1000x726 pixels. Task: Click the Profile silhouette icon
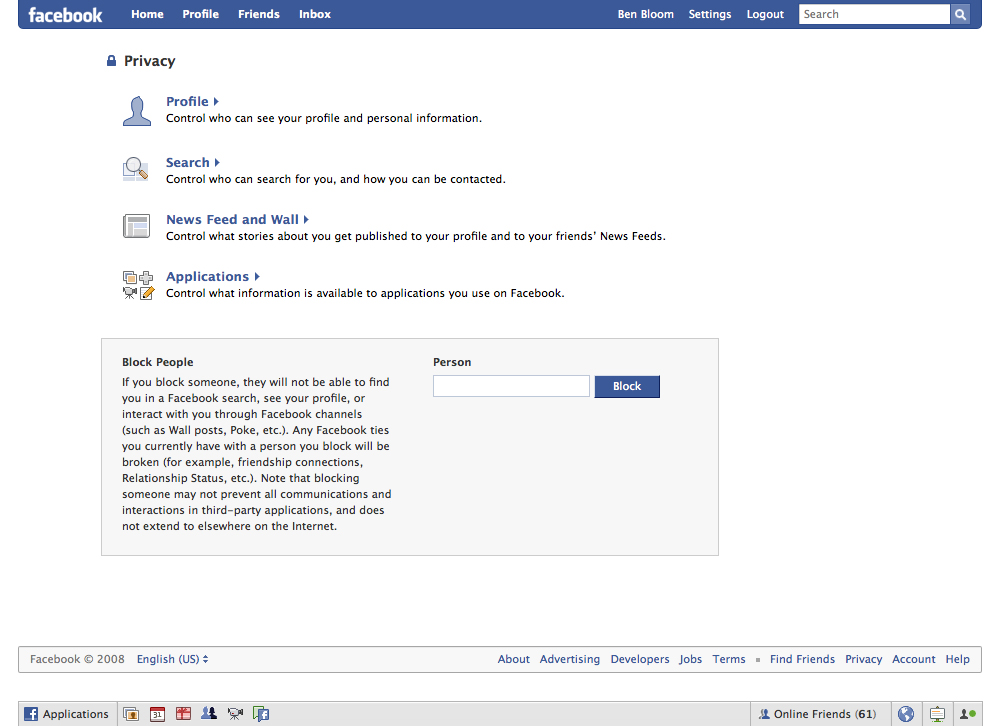(136, 111)
